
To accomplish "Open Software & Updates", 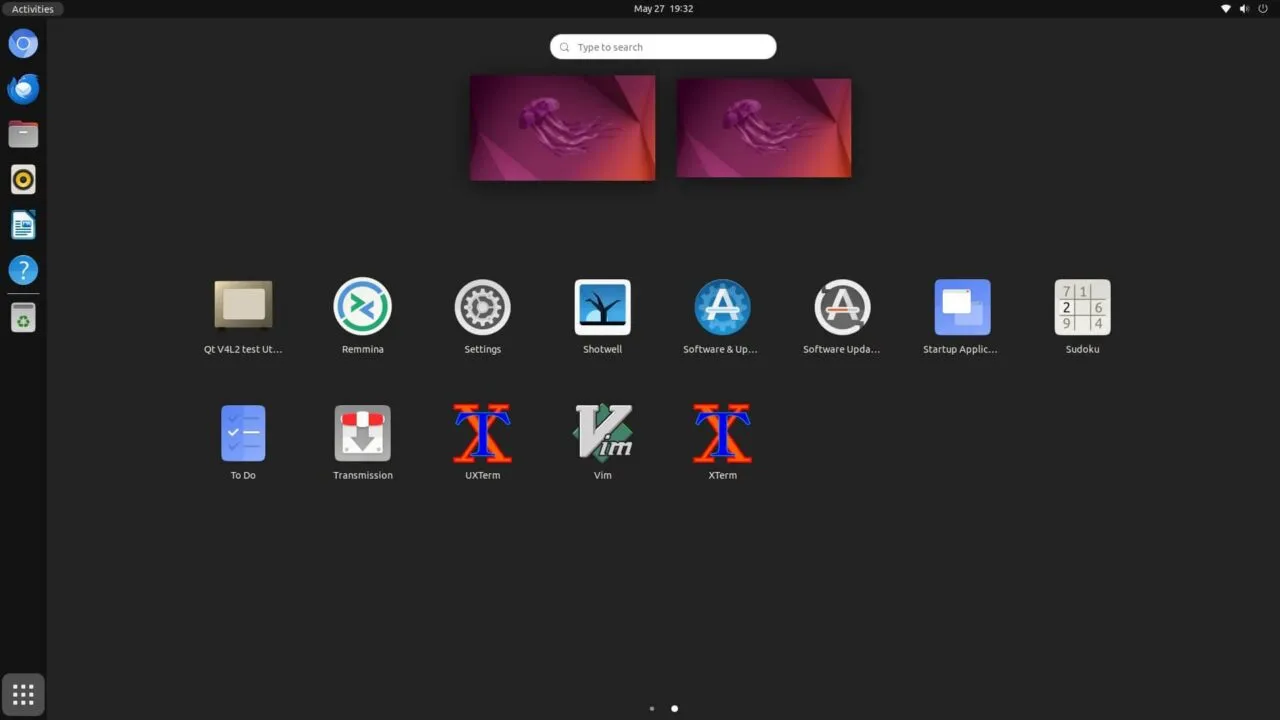I will point(722,307).
